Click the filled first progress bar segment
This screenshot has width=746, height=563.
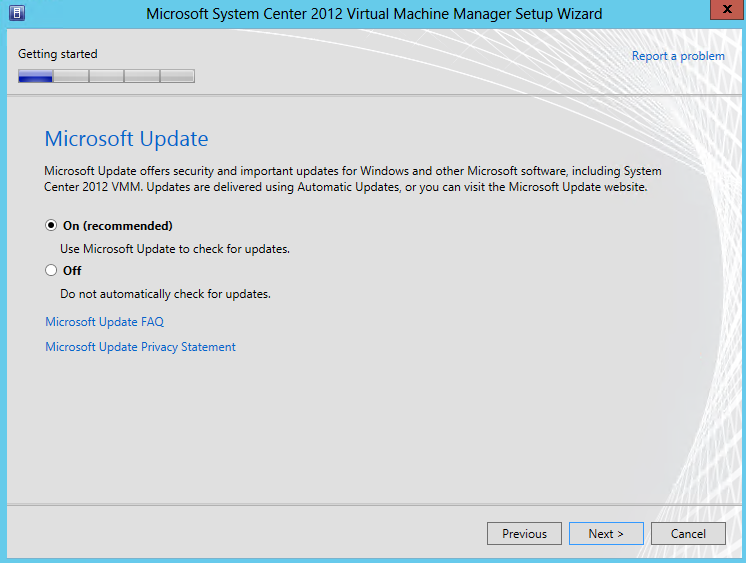click(35, 76)
